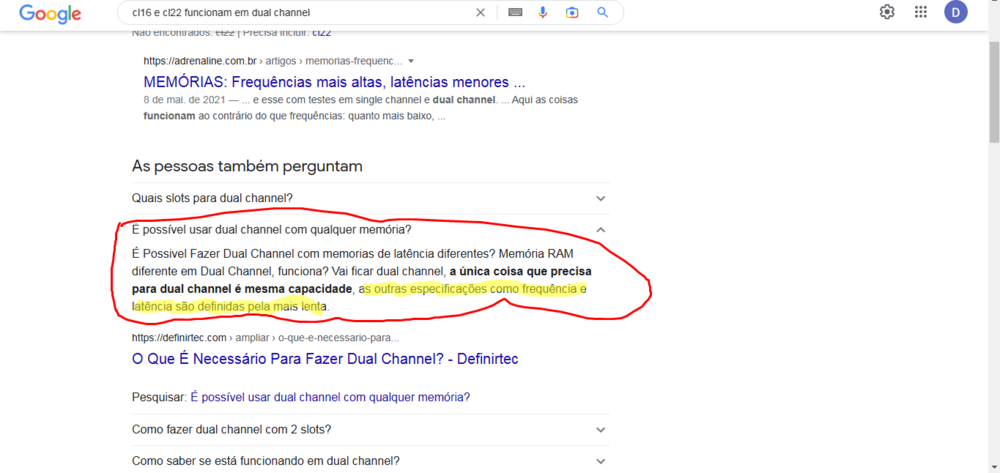Click inside the search query text field
This screenshot has width=1000, height=473.
[290, 12]
